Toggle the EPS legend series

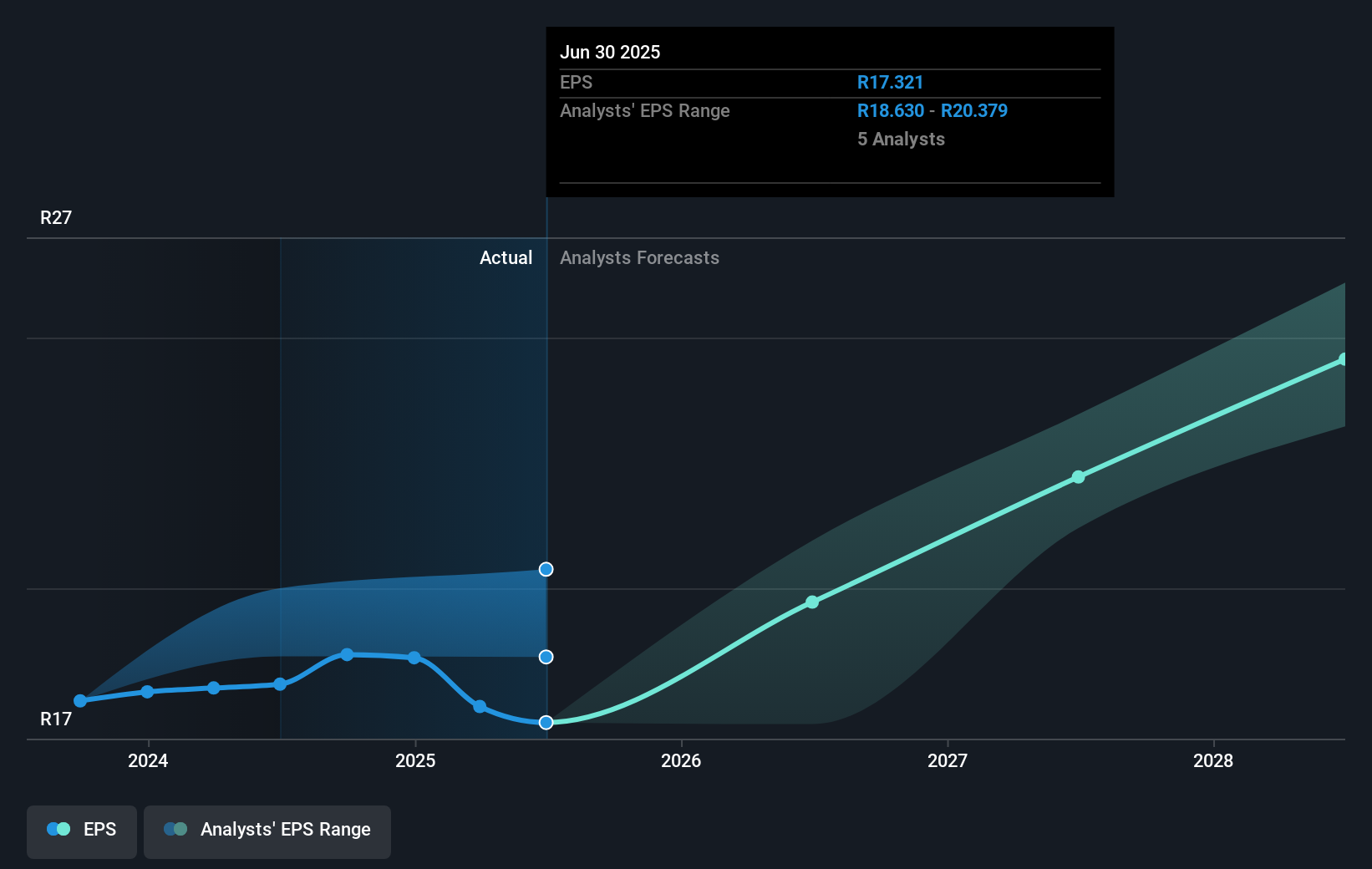[x=82, y=831]
